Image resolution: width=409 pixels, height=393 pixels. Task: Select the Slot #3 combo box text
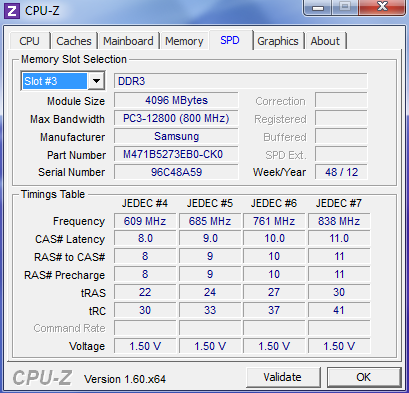click(x=54, y=81)
